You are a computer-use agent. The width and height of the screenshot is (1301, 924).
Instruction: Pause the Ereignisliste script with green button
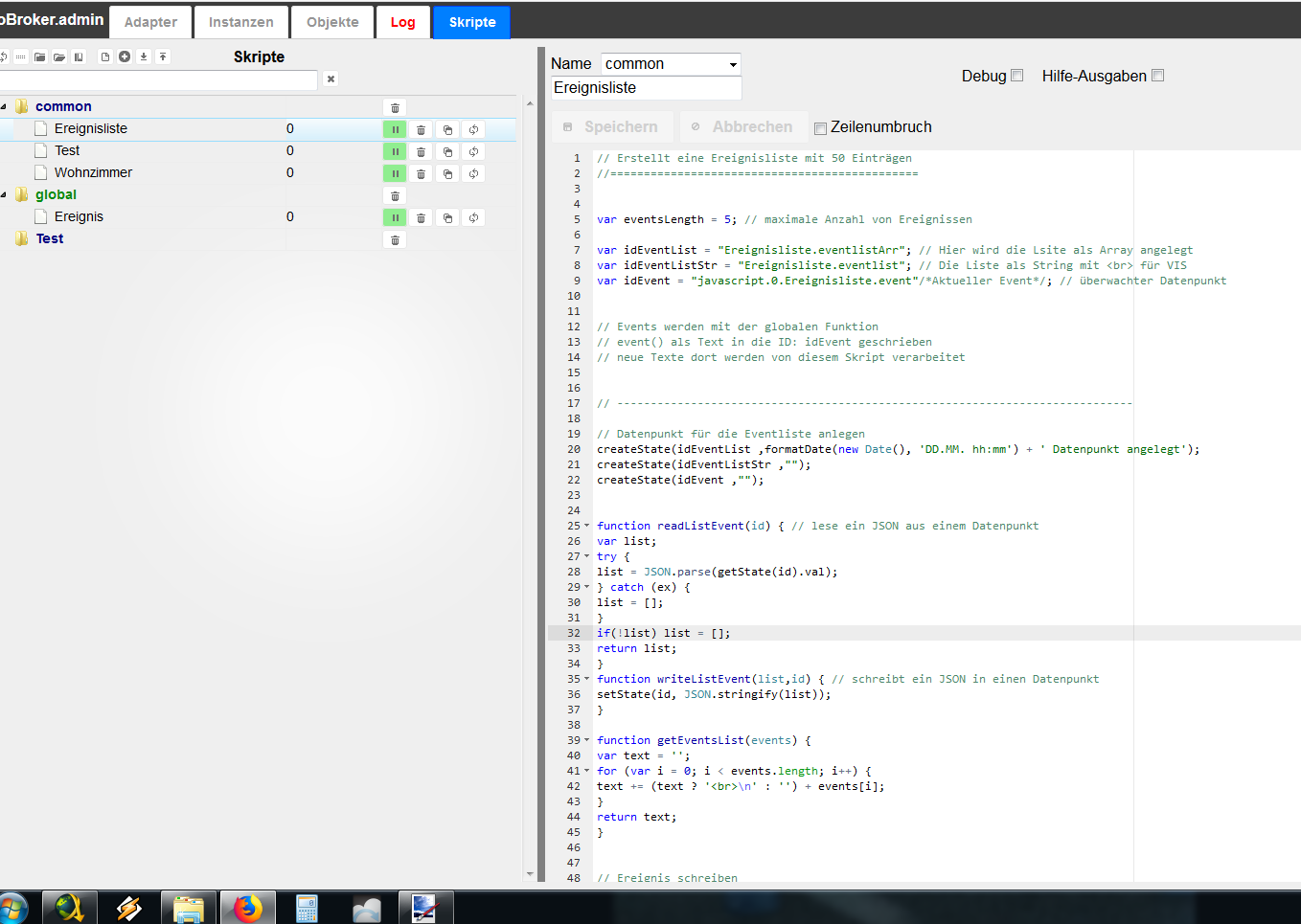click(x=395, y=129)
